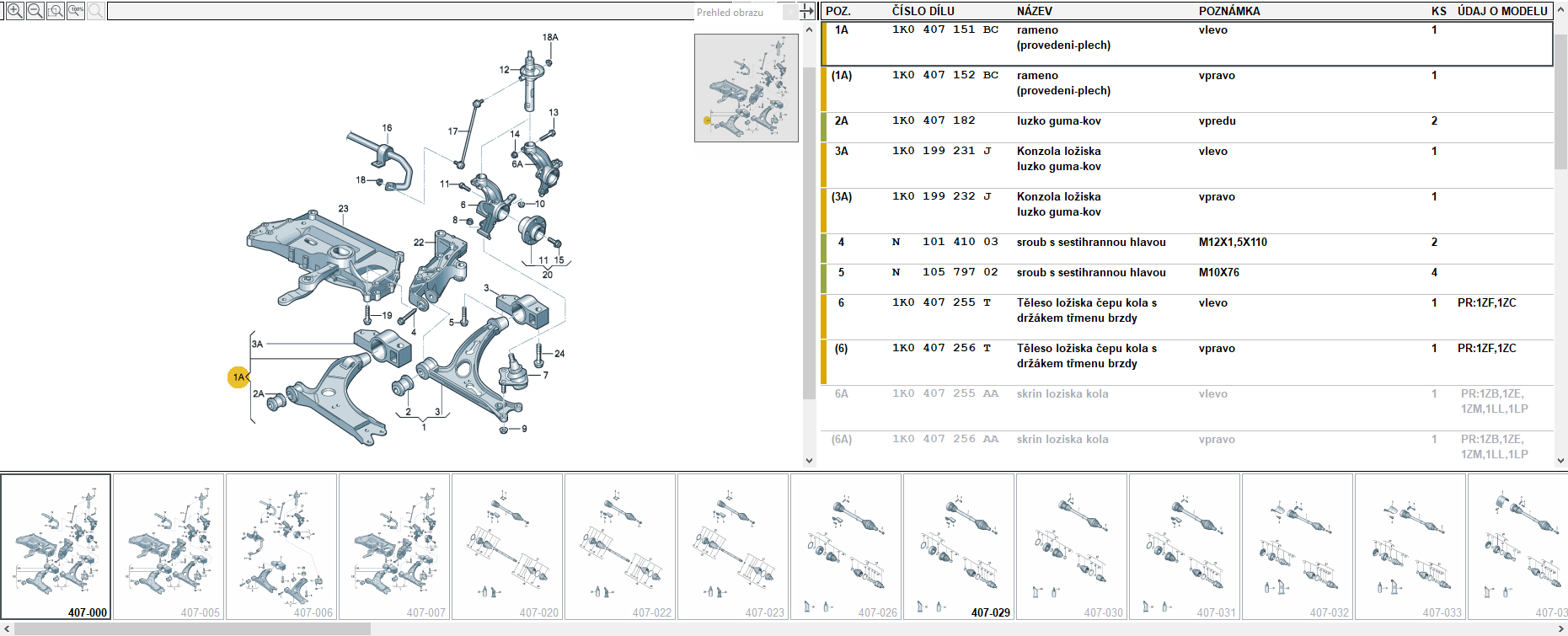Reset diagram zoom to 100% icon

(x=76, y=11)
